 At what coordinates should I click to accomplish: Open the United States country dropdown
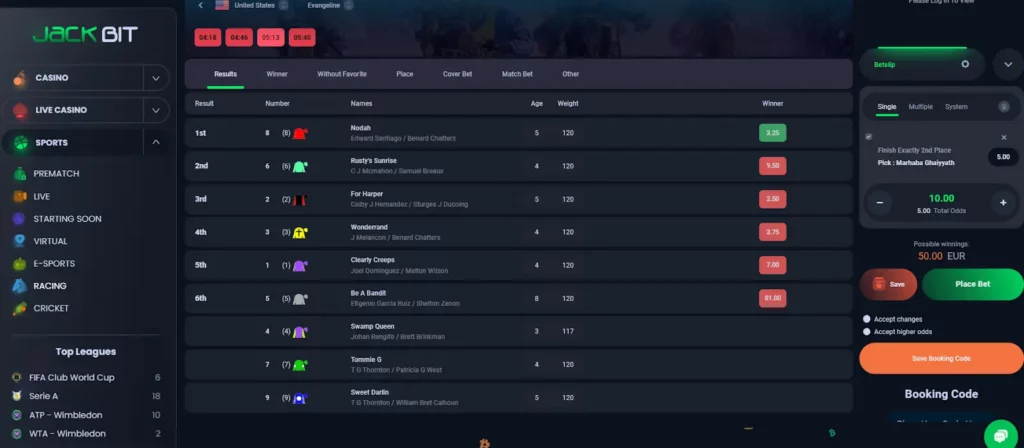[283, 5]
